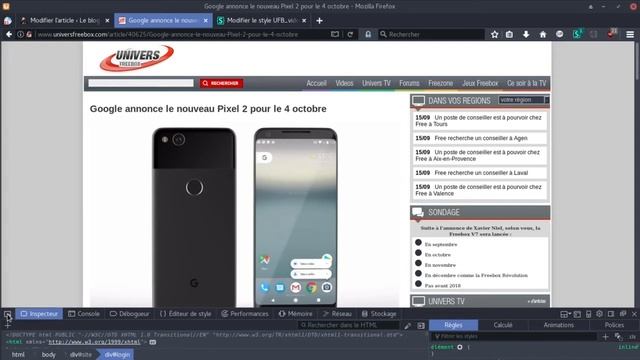Open Free recherche un conseiller à Agen

coord(480,138)
